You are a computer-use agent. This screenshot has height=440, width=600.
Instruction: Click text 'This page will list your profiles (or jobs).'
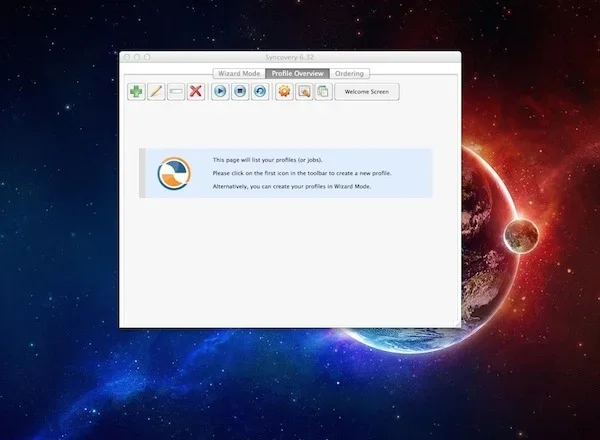click(267, 160)
